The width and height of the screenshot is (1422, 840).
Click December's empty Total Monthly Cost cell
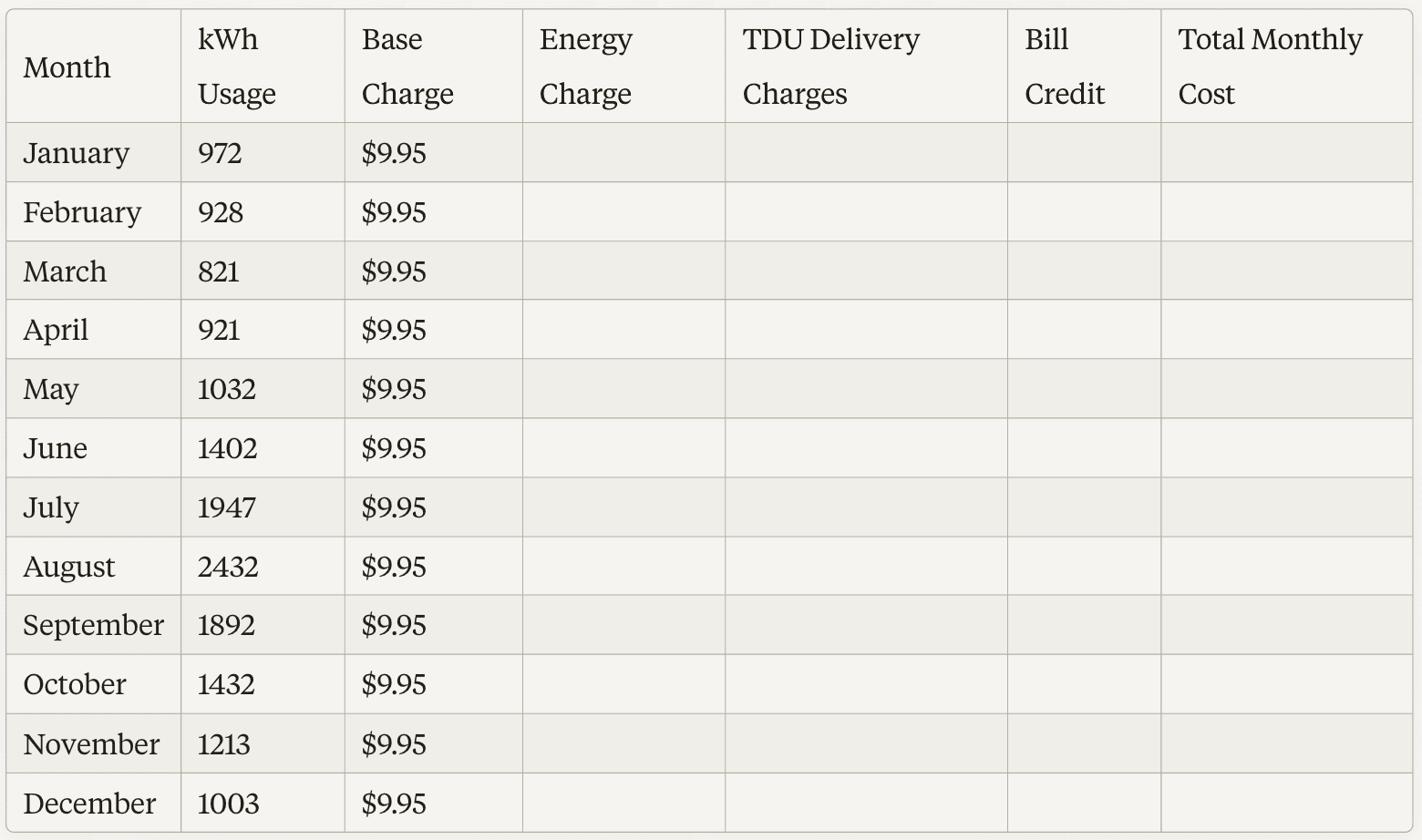1285,804
